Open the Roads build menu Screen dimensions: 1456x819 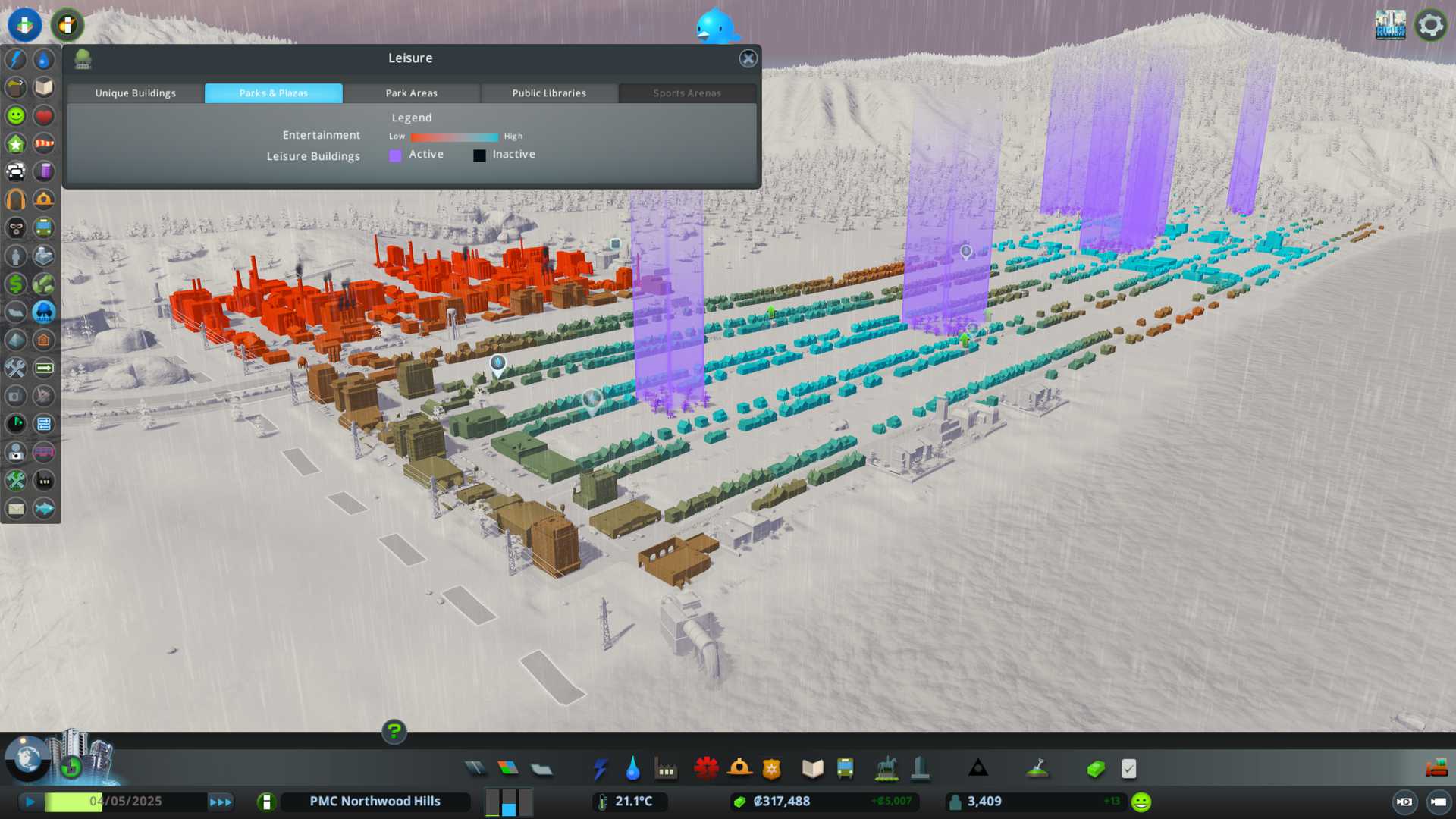(475, 769)
